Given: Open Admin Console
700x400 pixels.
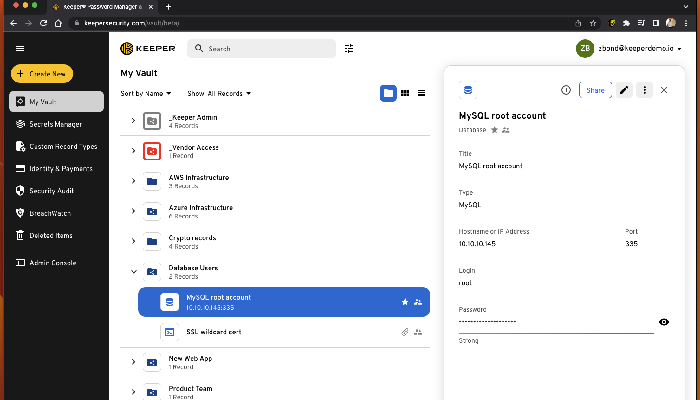Looking at the screenshot, I should click(46, 262).
